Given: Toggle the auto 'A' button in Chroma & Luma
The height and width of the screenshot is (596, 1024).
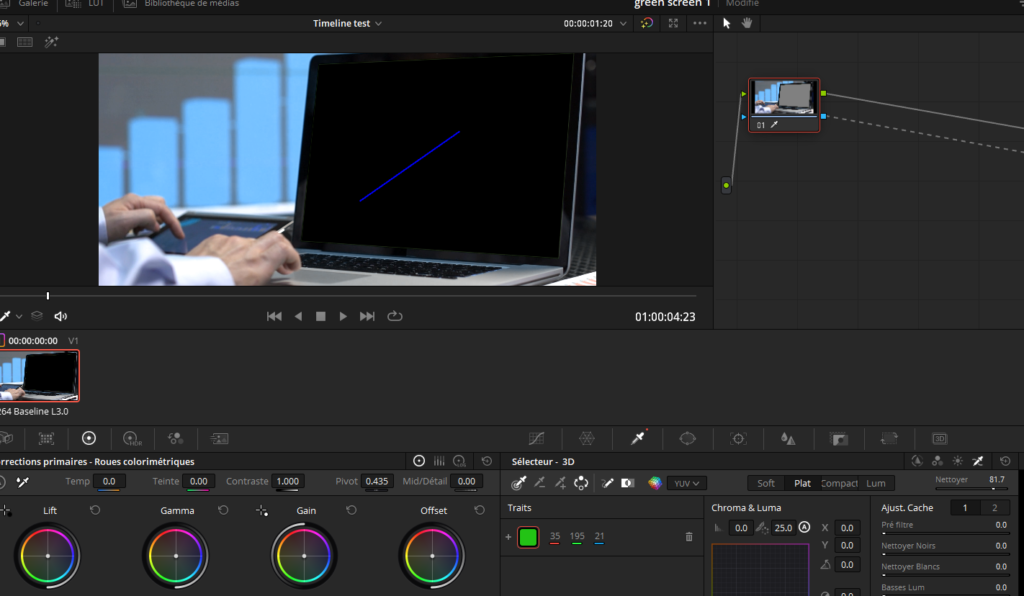Looking at the screenshot, I should [x=804, y=527].
